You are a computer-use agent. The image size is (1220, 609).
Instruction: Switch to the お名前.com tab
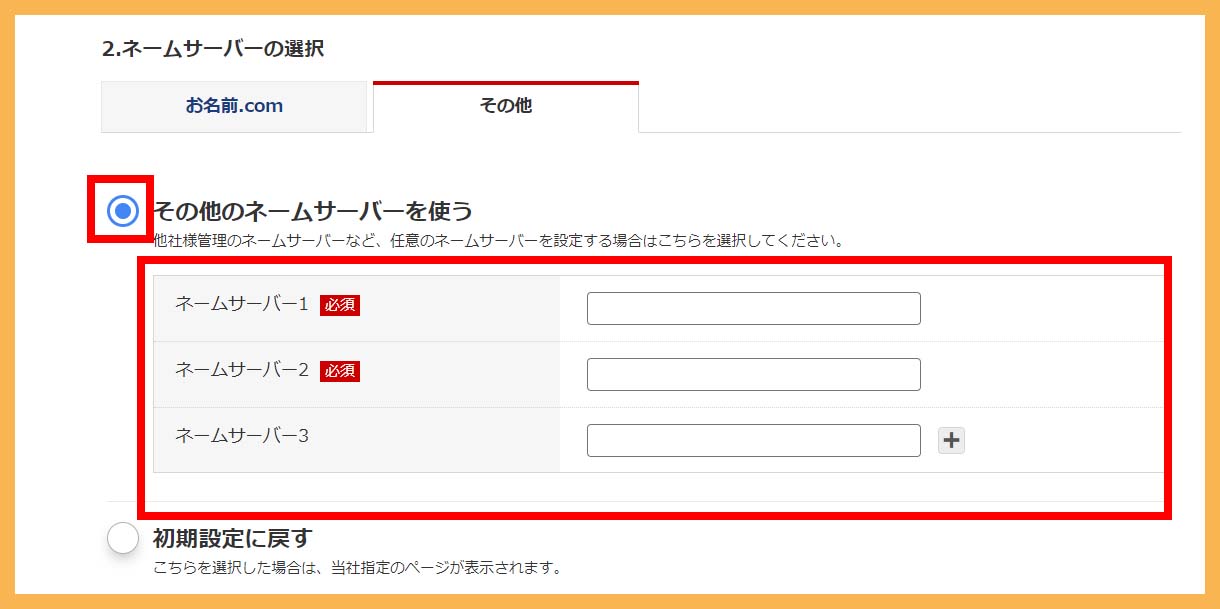coord(234,106)
